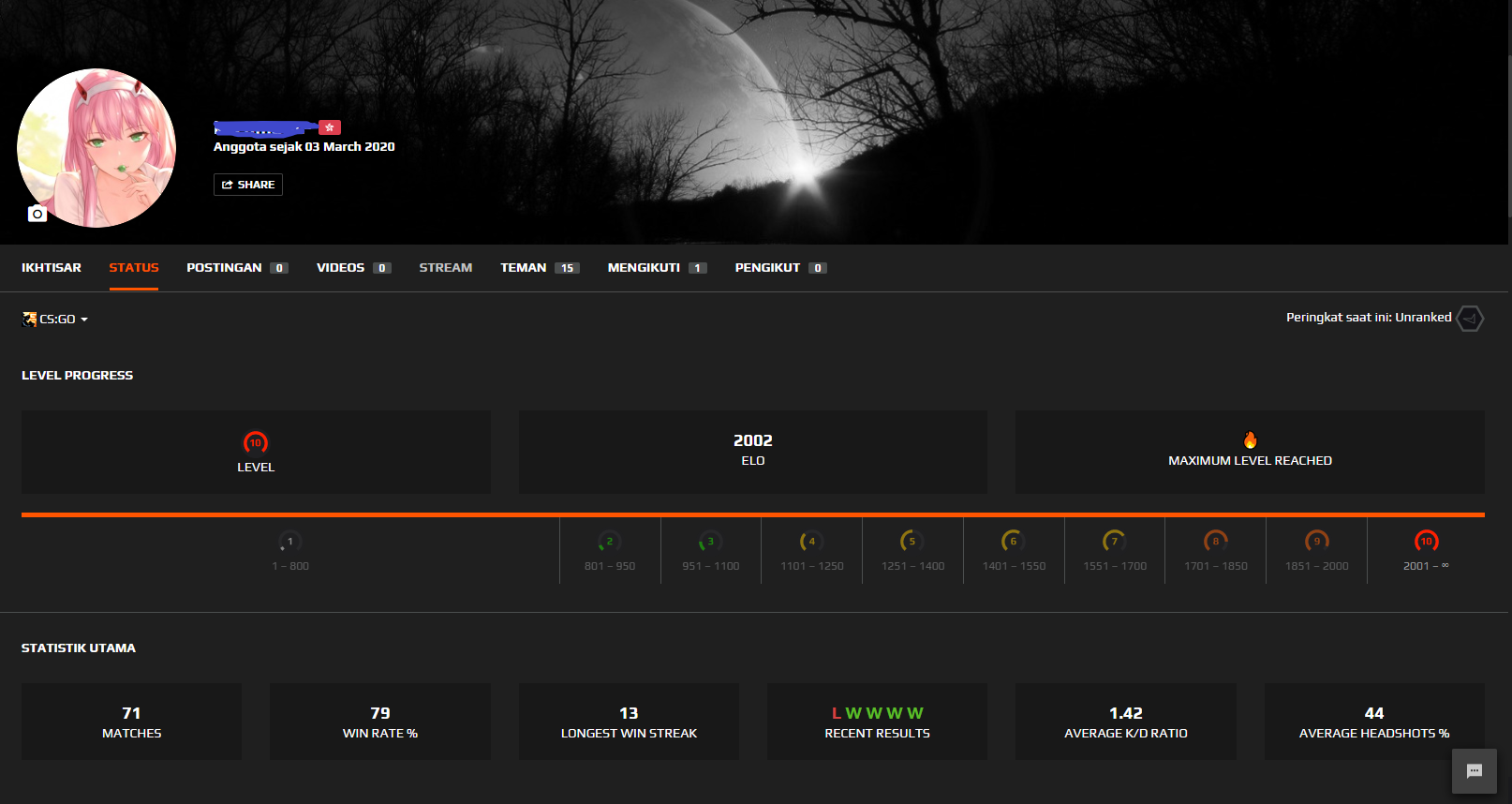Viewport: 1512px width, 804px height.
Task: Select the level 5 skill icon
Action: (x=912, y=541)
